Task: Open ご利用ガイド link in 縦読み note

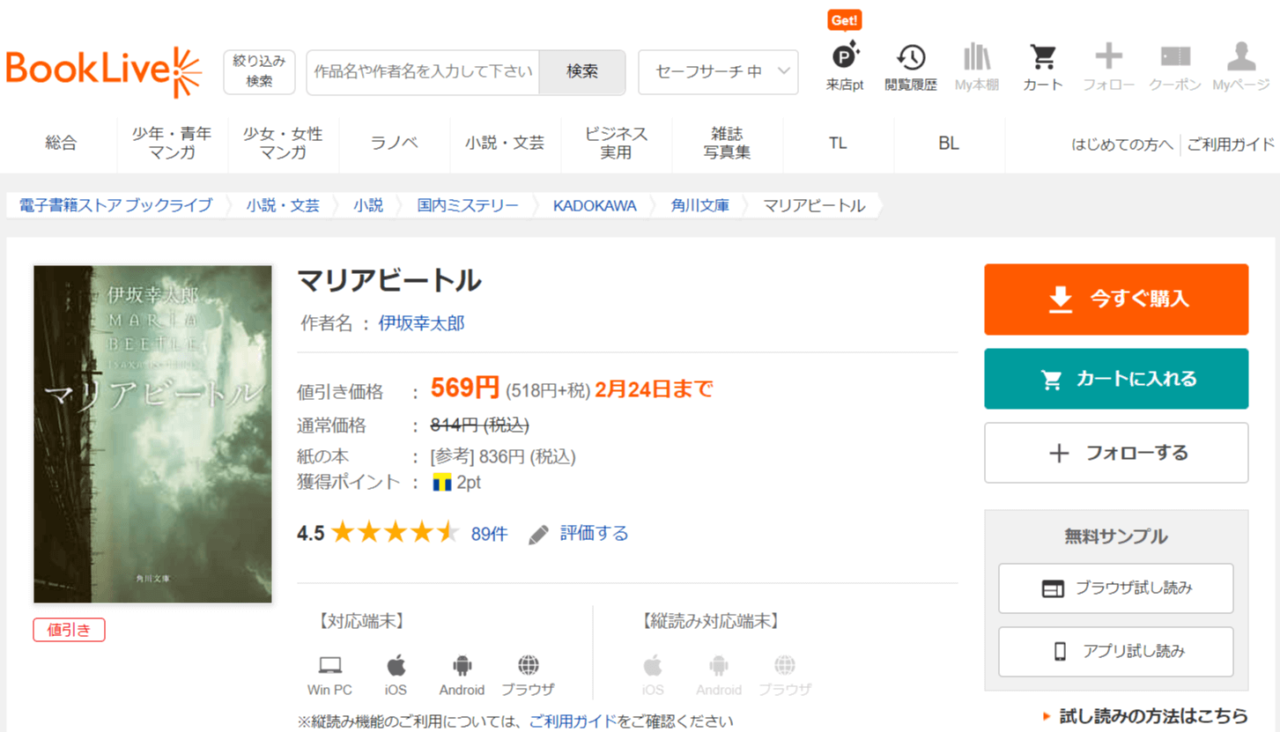Action: [x=573, y=721]
